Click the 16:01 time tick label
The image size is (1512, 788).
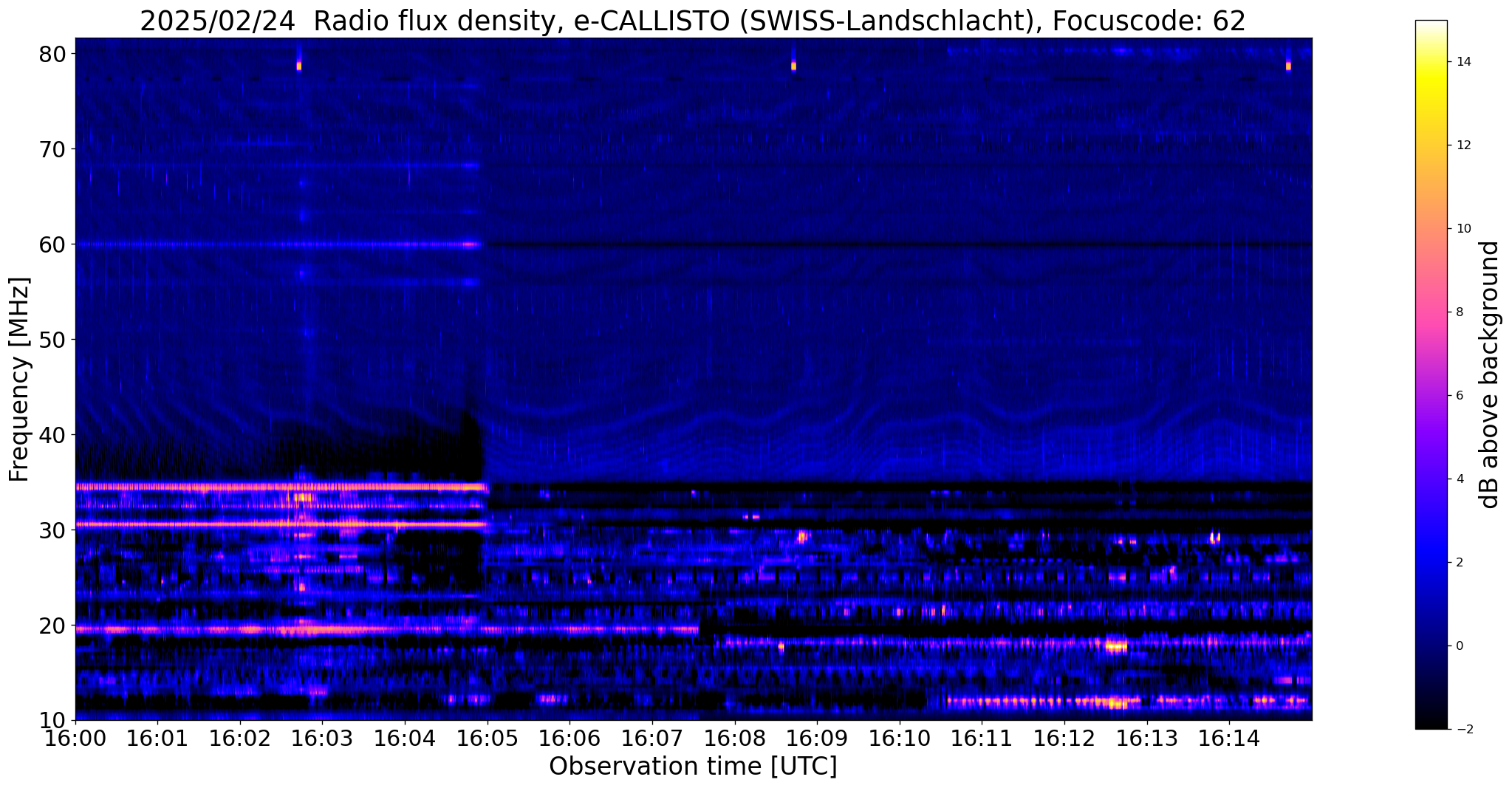click(x=157, y=737)
